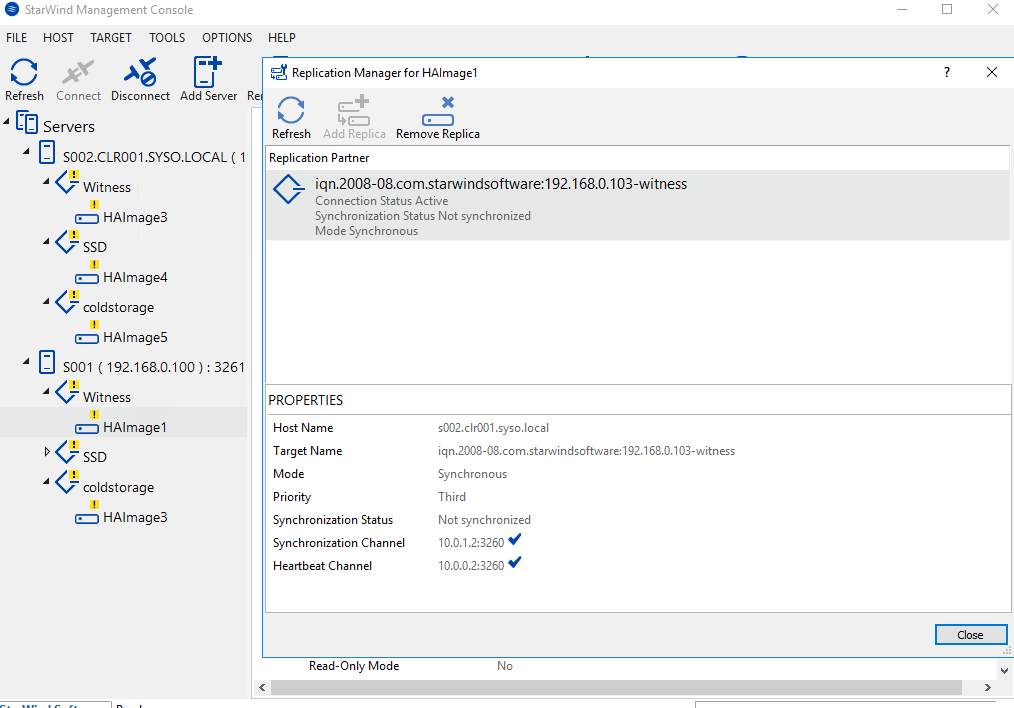This screenshot has width=1014, height=708.
Task: Click the replication partner diamond icon
Action: click(x=288, y=189)
